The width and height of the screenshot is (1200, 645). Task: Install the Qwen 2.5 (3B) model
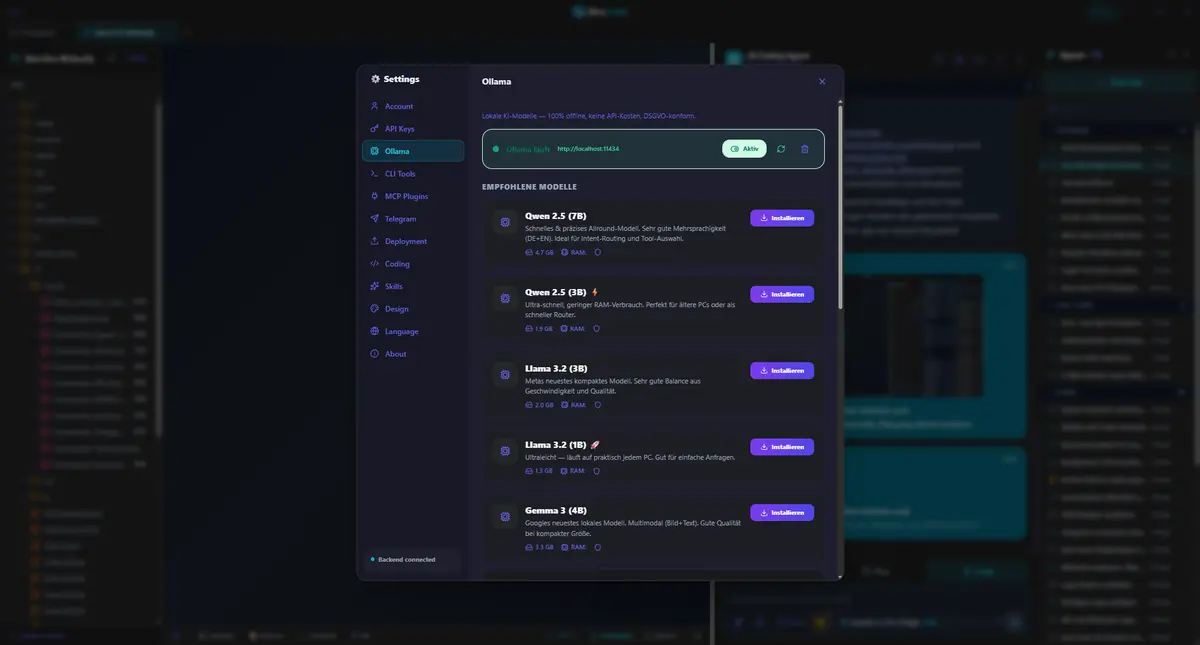[x=782, y=294]
